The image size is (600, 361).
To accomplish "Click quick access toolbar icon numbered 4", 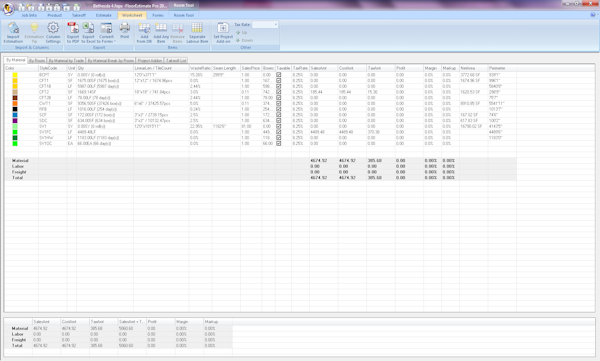I will pyautogui.click(x=49, y=7).
